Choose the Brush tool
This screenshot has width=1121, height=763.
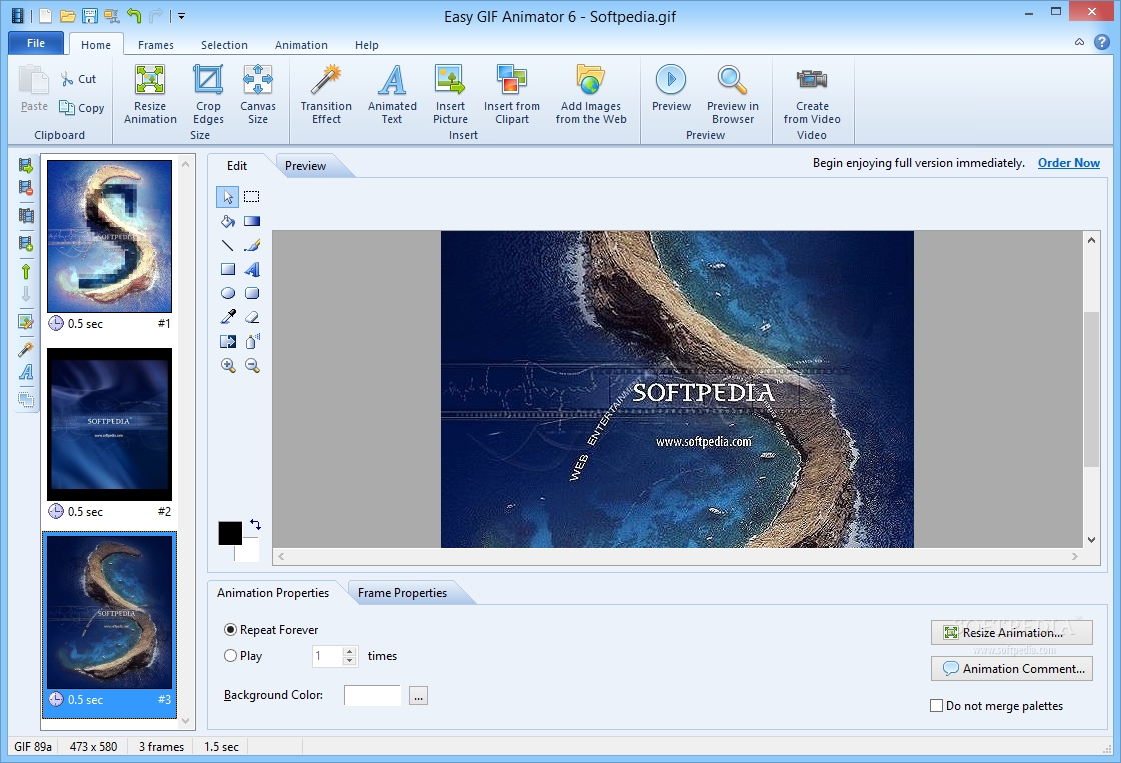tap(252, 245)
